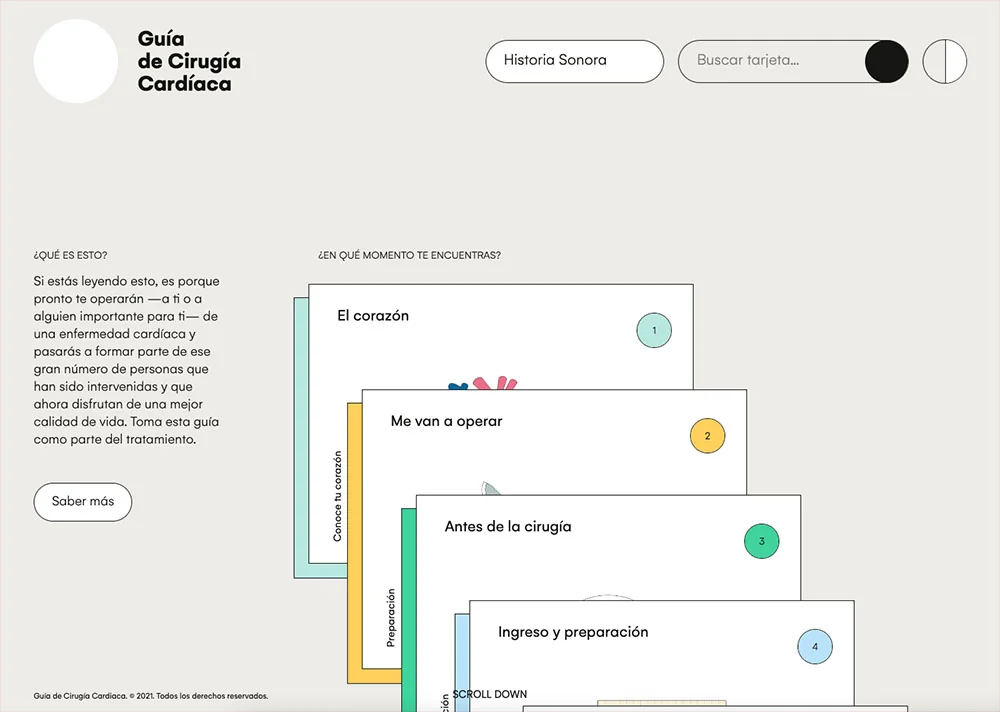Select the number 2 yellow badge
This screenshot has width=1000, height=712.
tap(707, 436)
